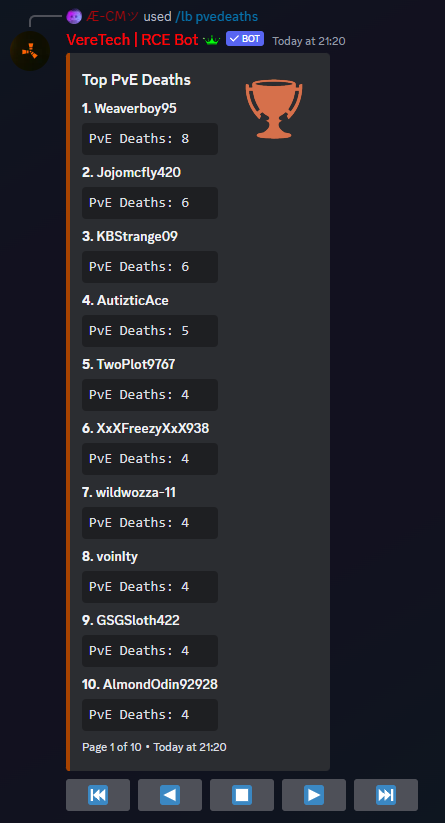Screen dimensions: 445x823
Task: Click the green crown role icon
Action: (212, 40)
